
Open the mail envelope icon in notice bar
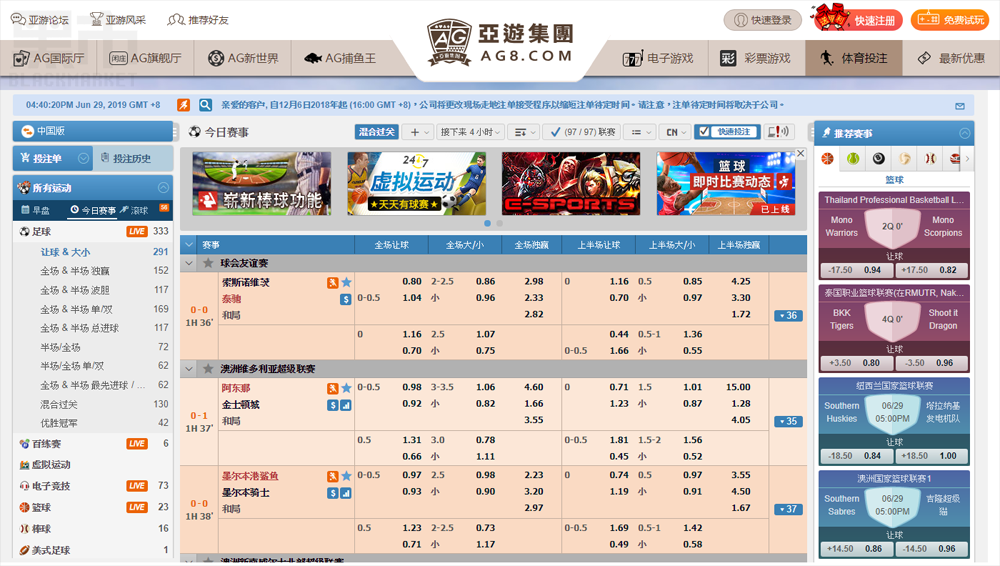(x=960, y=106)
